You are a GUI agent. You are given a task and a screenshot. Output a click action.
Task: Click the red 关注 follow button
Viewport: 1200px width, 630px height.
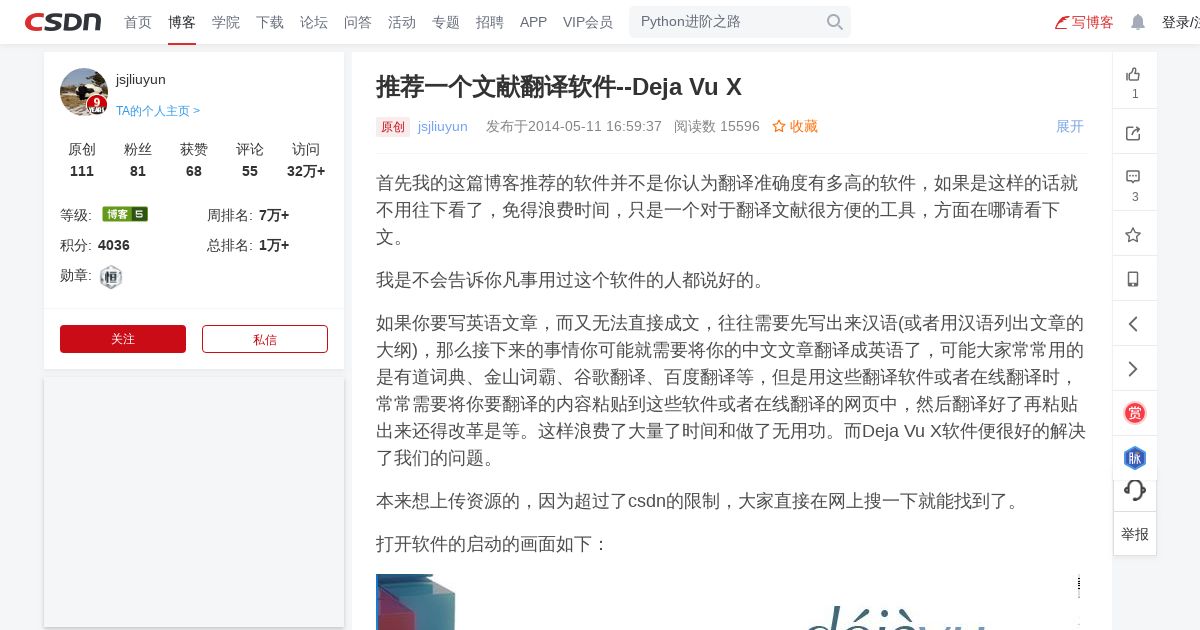[x=123, y=339]
